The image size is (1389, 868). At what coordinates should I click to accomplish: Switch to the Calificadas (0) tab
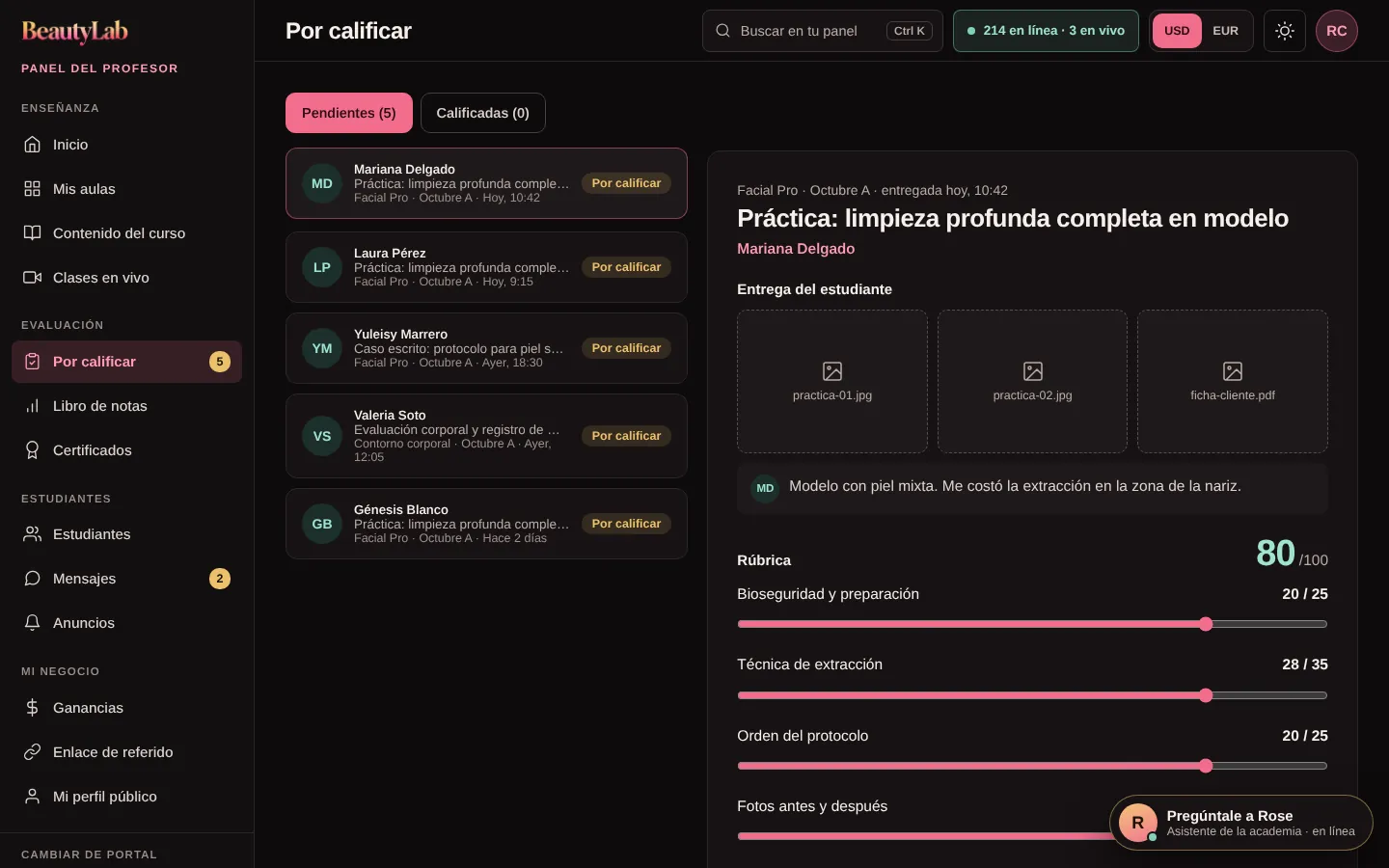pyautogui.click(x=482, y=113)
